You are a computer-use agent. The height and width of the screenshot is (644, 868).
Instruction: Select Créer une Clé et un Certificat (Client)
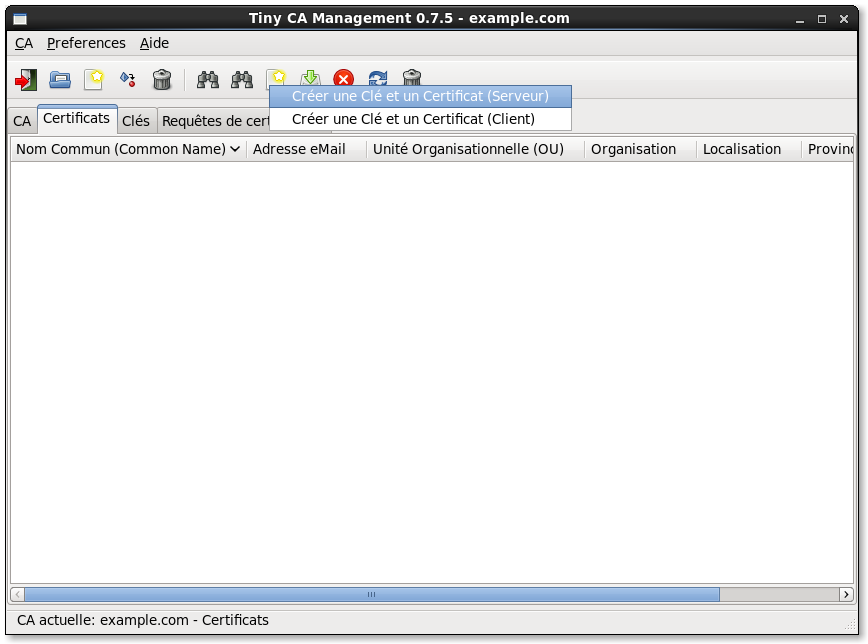(413, 119)
